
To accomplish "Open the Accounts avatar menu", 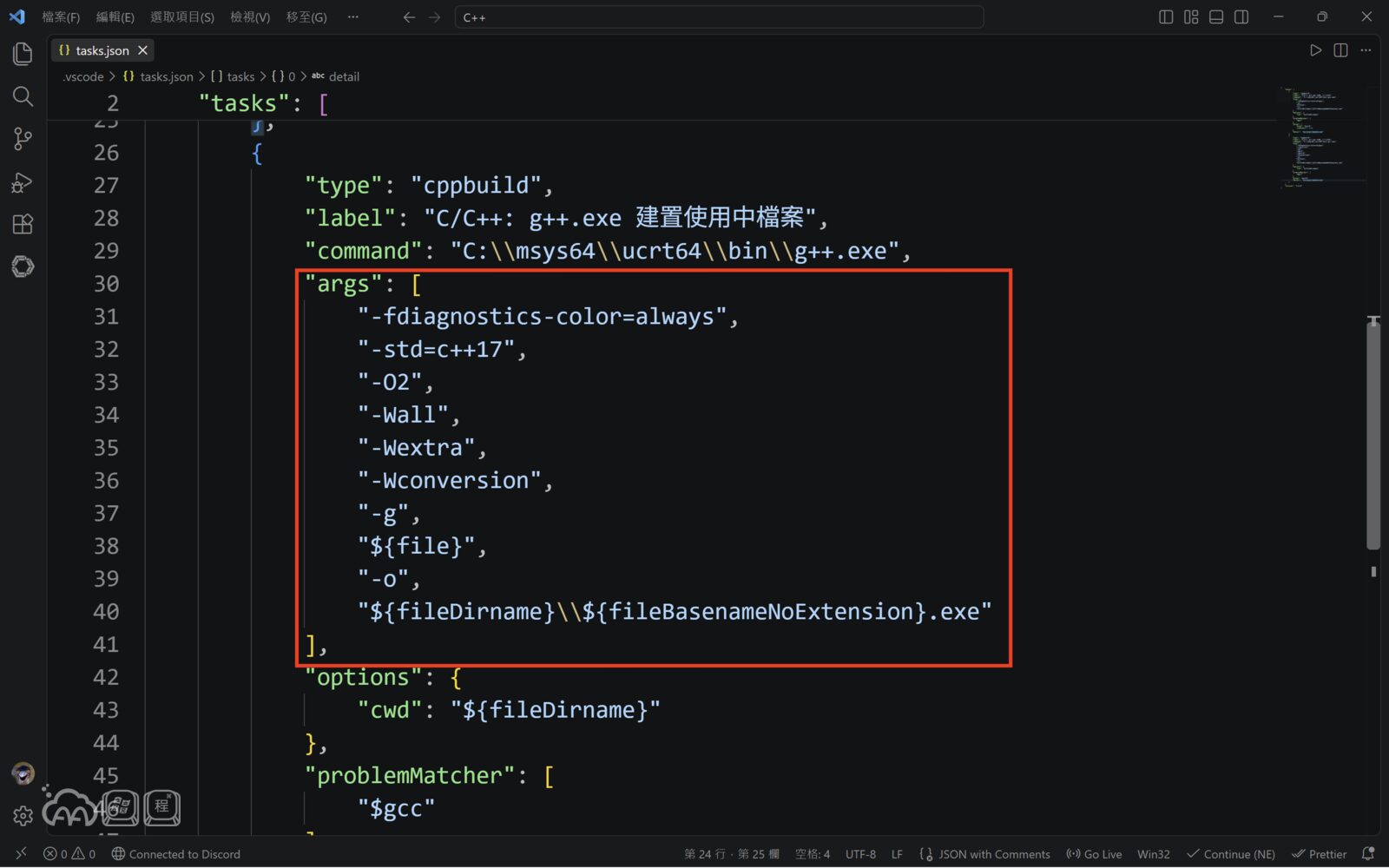I will click(x=23, y=773).
